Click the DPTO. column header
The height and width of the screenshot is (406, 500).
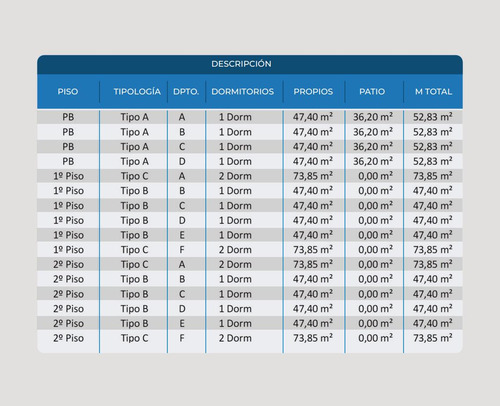click(186, 91)
